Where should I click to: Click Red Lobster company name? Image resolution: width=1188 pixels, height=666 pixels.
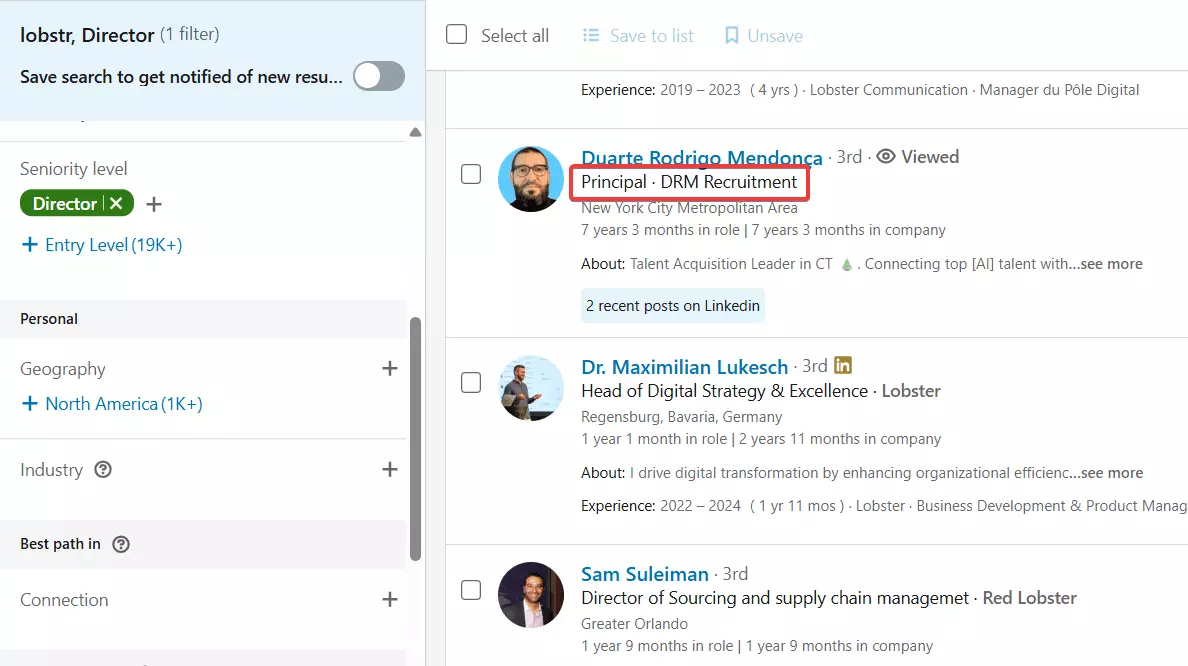(1030, 598)
